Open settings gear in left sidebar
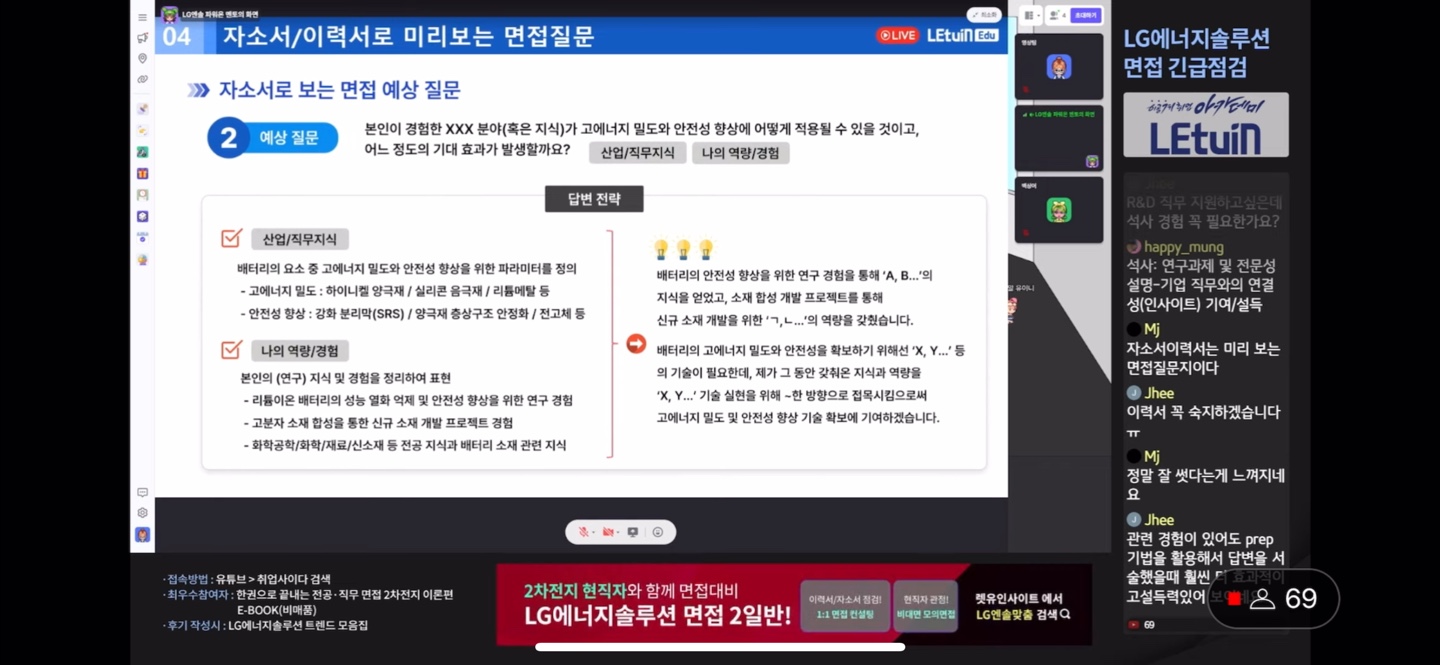 (x=143, y=513)
